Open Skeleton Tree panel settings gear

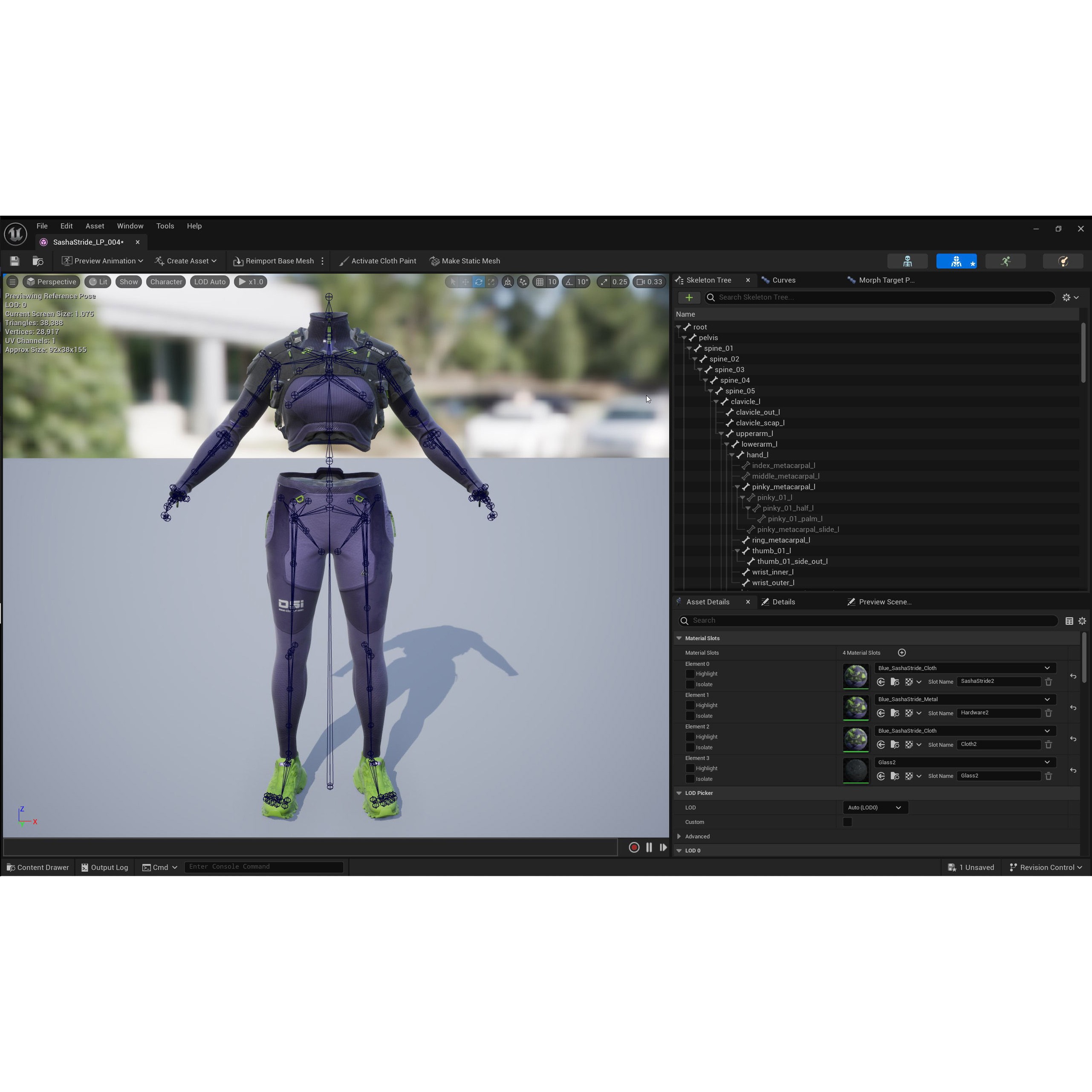(x=1066, y=298)
